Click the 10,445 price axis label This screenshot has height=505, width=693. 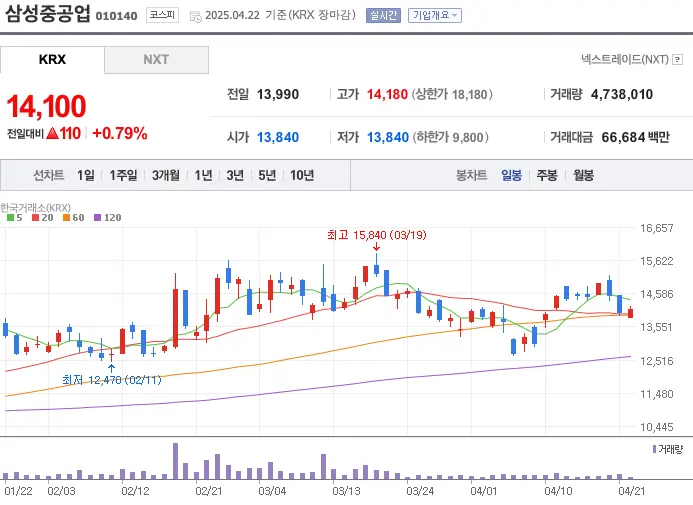click(657, 427)
